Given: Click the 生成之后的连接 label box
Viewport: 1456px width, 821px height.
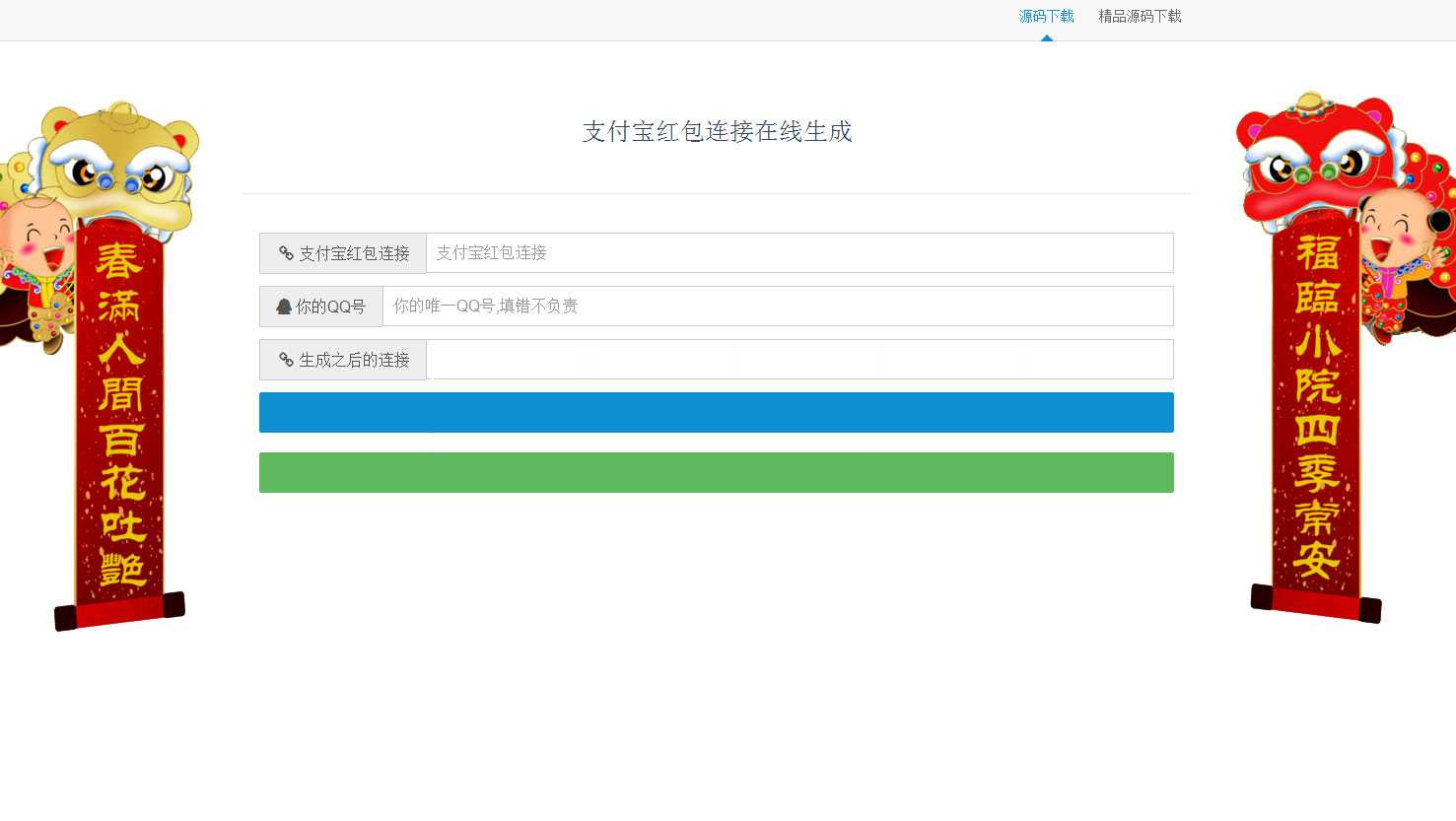Looking at the screenshot, I should (x=342, y=359).
